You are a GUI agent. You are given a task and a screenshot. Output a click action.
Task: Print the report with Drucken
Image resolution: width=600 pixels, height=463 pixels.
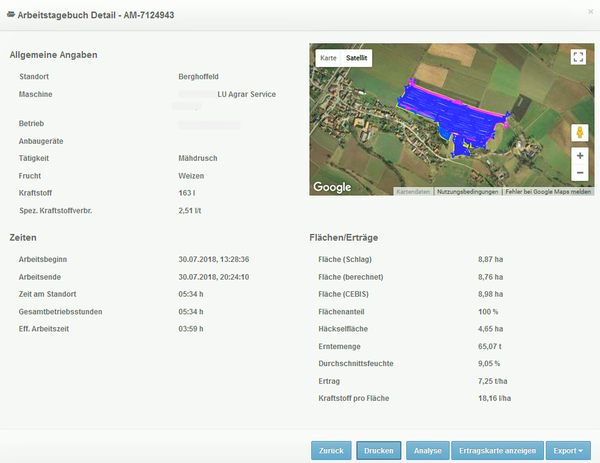(x=378, y=450)
